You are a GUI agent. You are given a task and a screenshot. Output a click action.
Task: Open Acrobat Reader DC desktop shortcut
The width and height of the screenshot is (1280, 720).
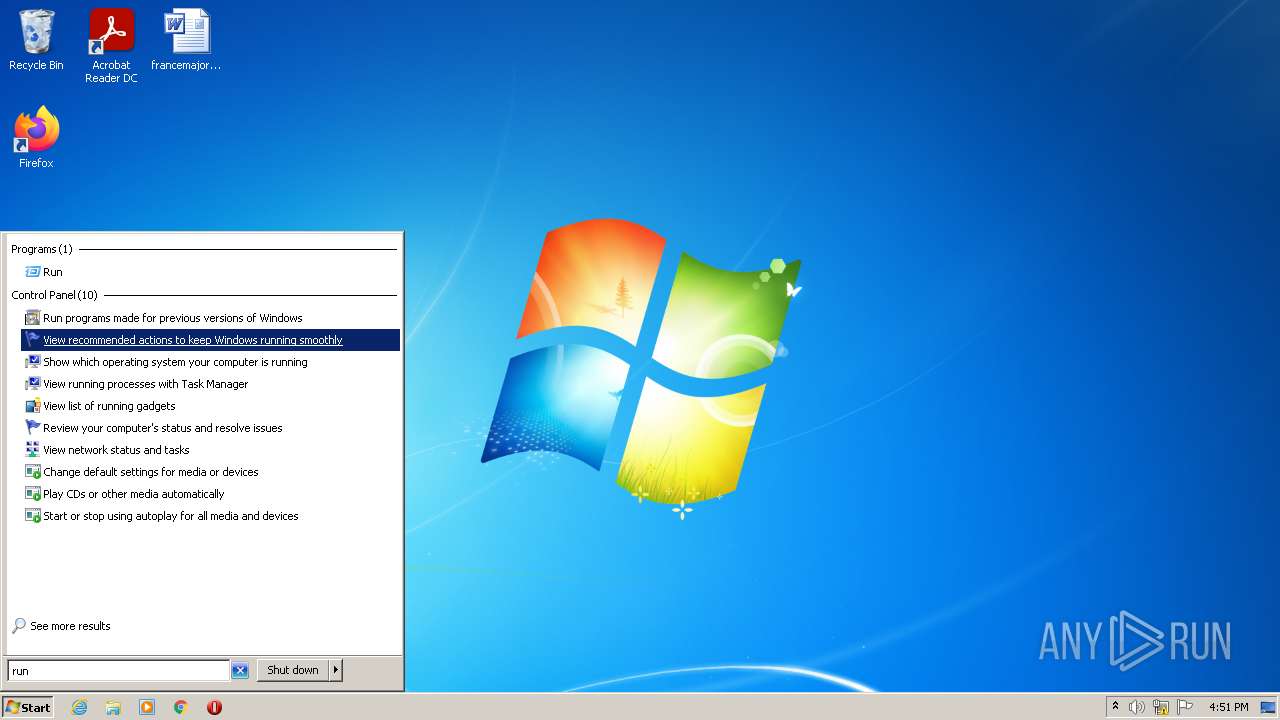111,45
